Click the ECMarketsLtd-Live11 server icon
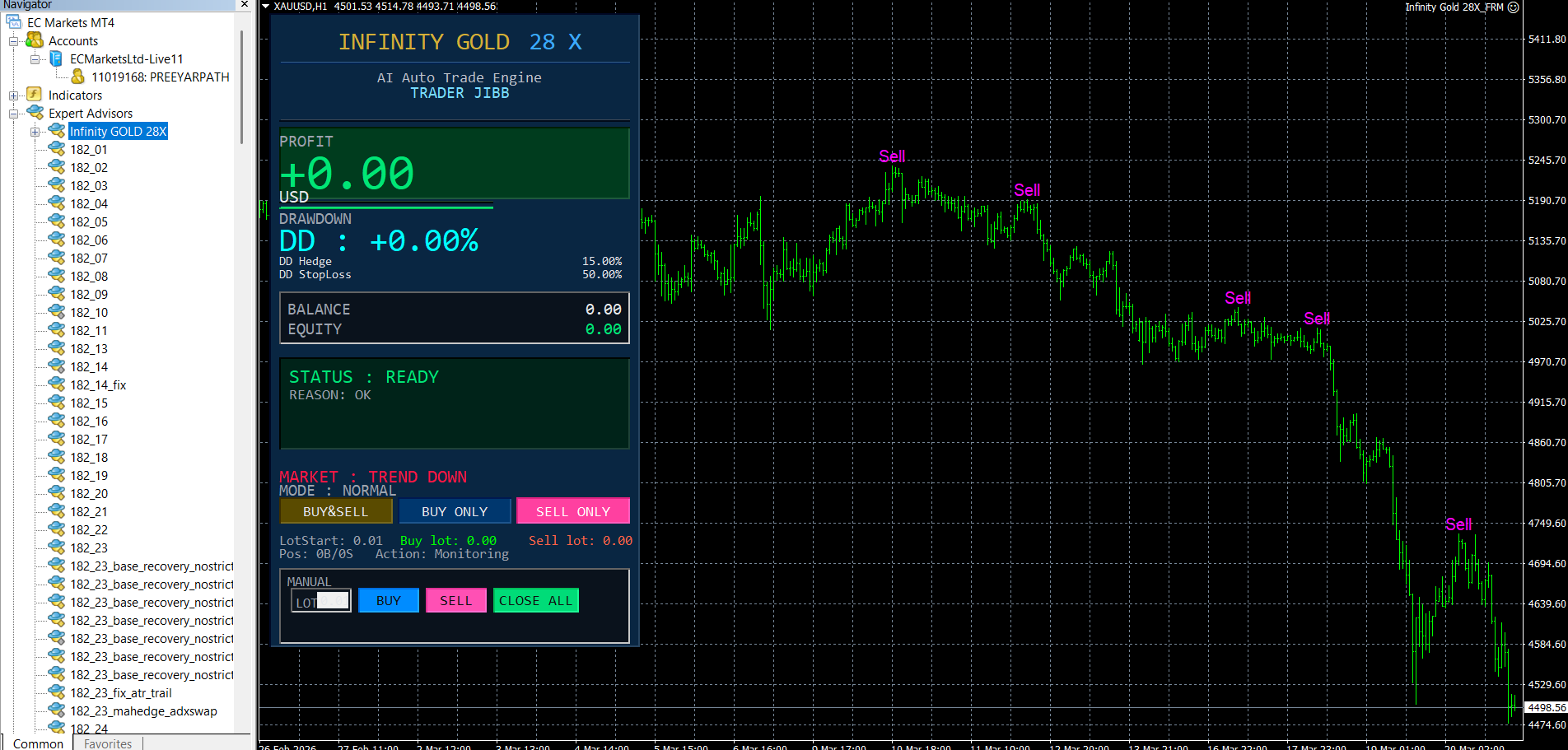 [x=56, y=58]
